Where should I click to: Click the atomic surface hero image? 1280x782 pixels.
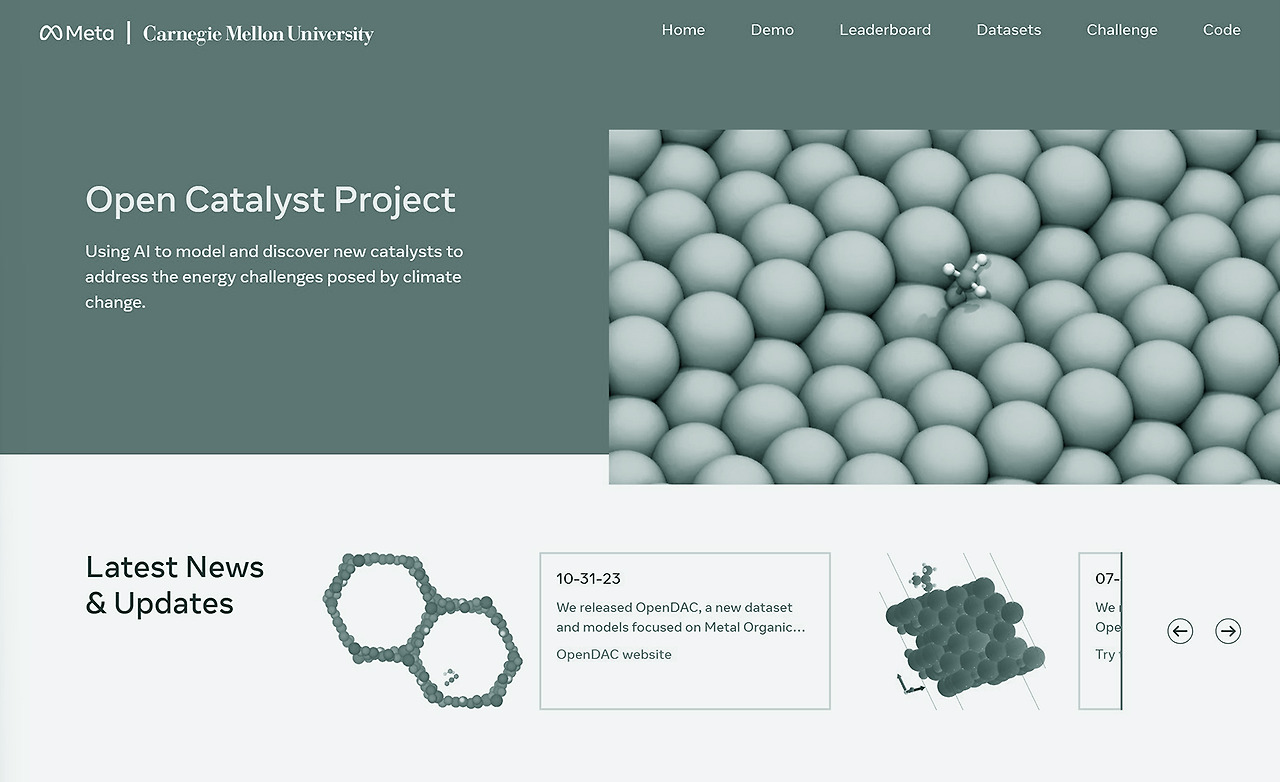point(944,306)
